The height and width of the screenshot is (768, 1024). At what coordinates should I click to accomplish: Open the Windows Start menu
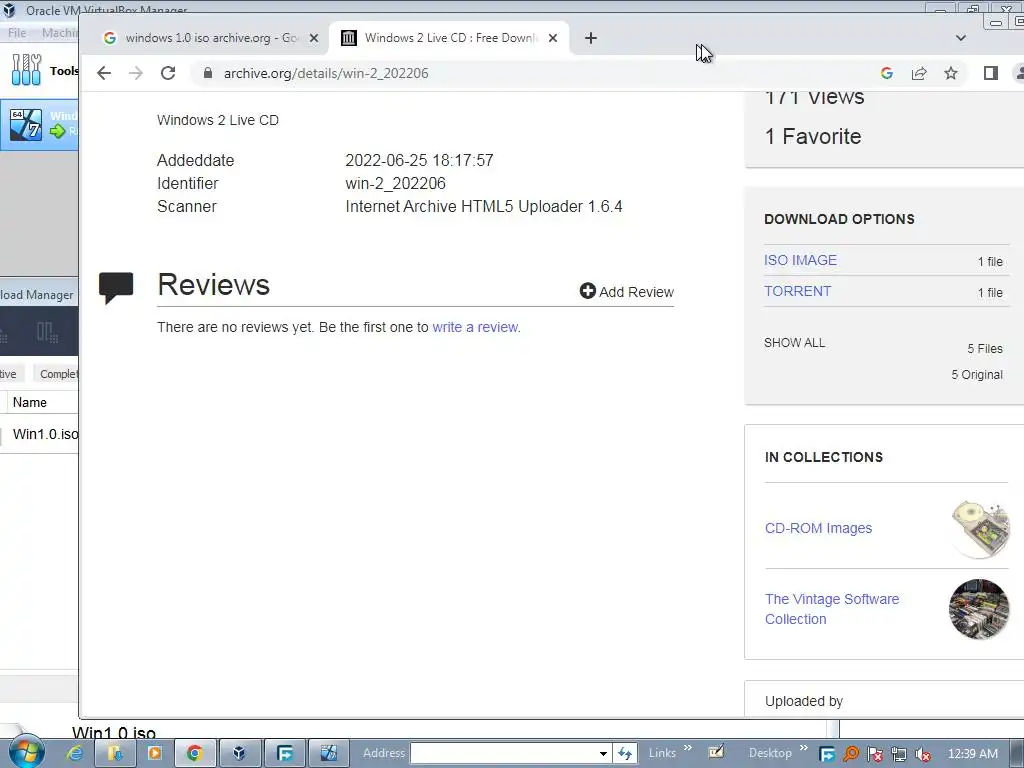pos(26,752)
